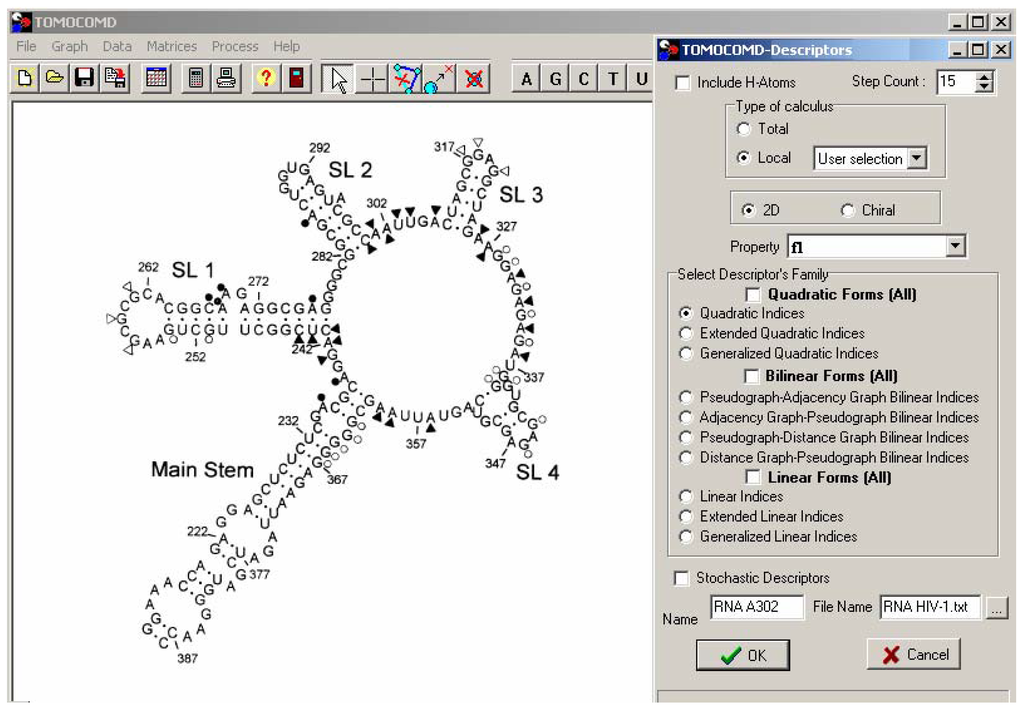Viewport: 1024px width, 709px height.
Task: Choose the Chiral radio option
Action: pyautogui.click(x=848, y=210)
